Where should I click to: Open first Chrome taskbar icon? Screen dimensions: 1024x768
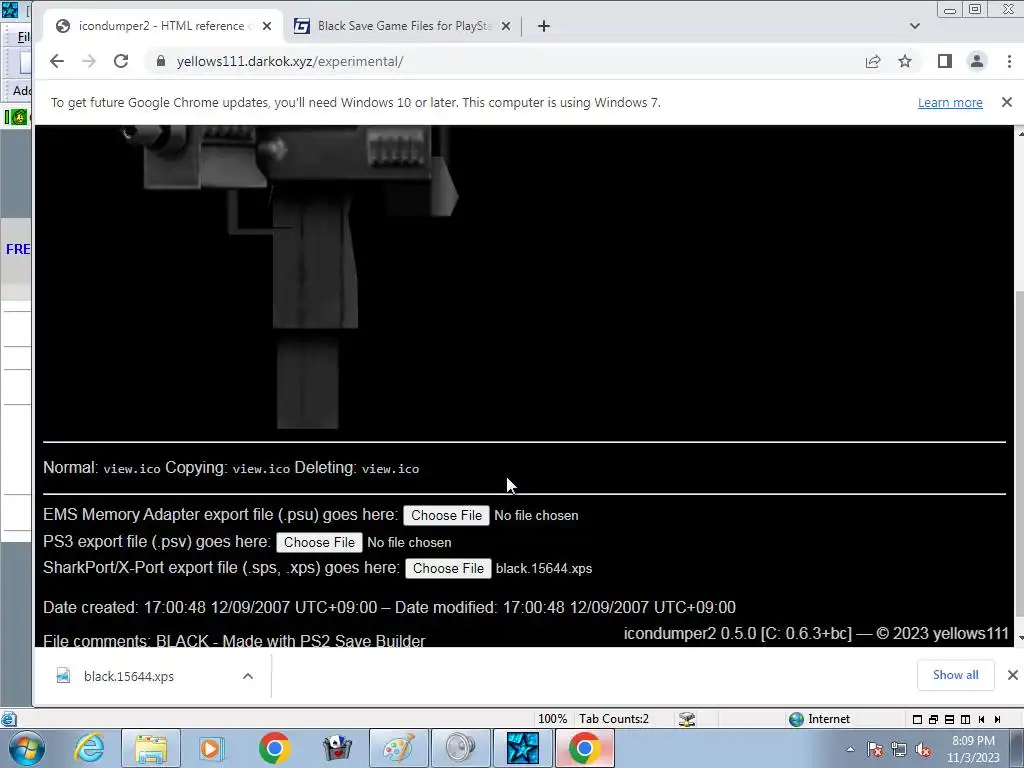(274, 748)
